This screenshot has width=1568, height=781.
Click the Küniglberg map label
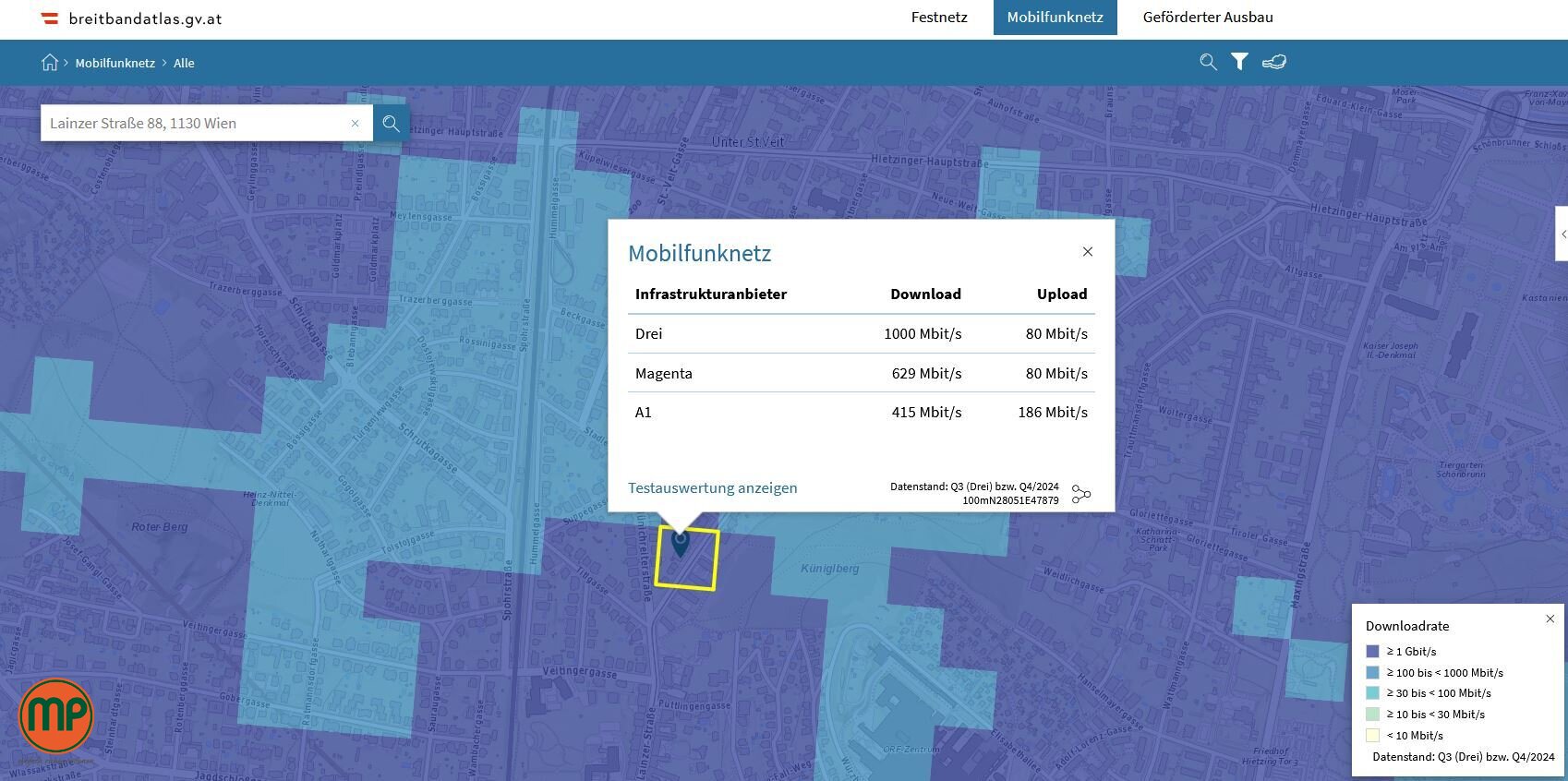(x=829, y=568)
